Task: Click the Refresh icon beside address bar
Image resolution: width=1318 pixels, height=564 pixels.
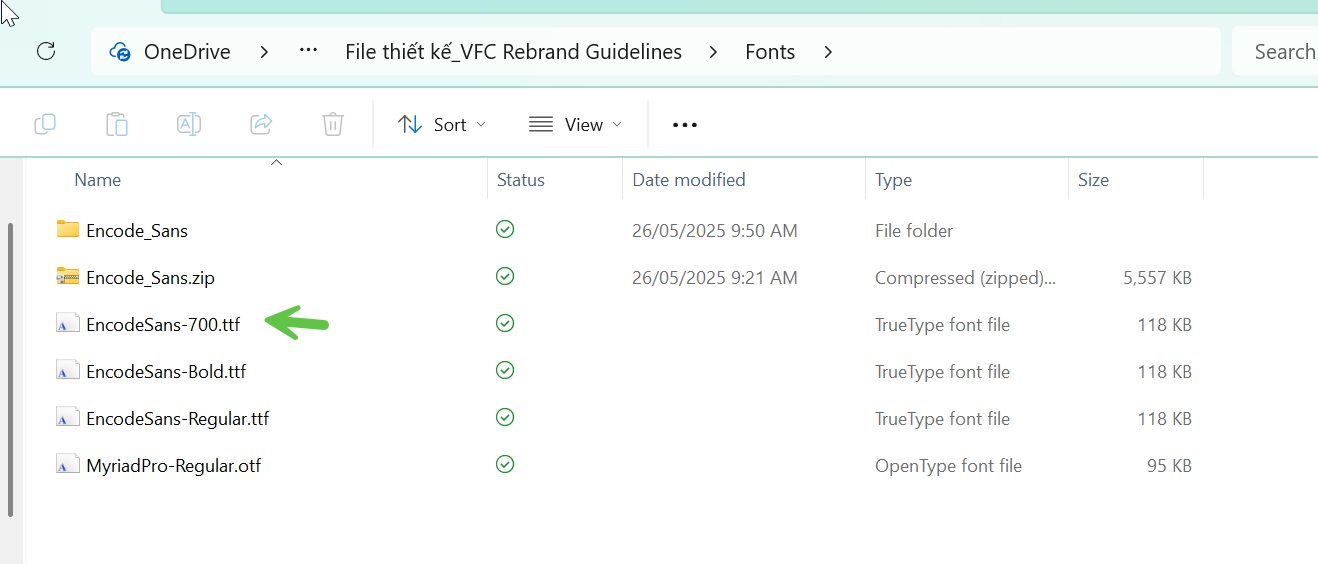Action: (45, 52)
